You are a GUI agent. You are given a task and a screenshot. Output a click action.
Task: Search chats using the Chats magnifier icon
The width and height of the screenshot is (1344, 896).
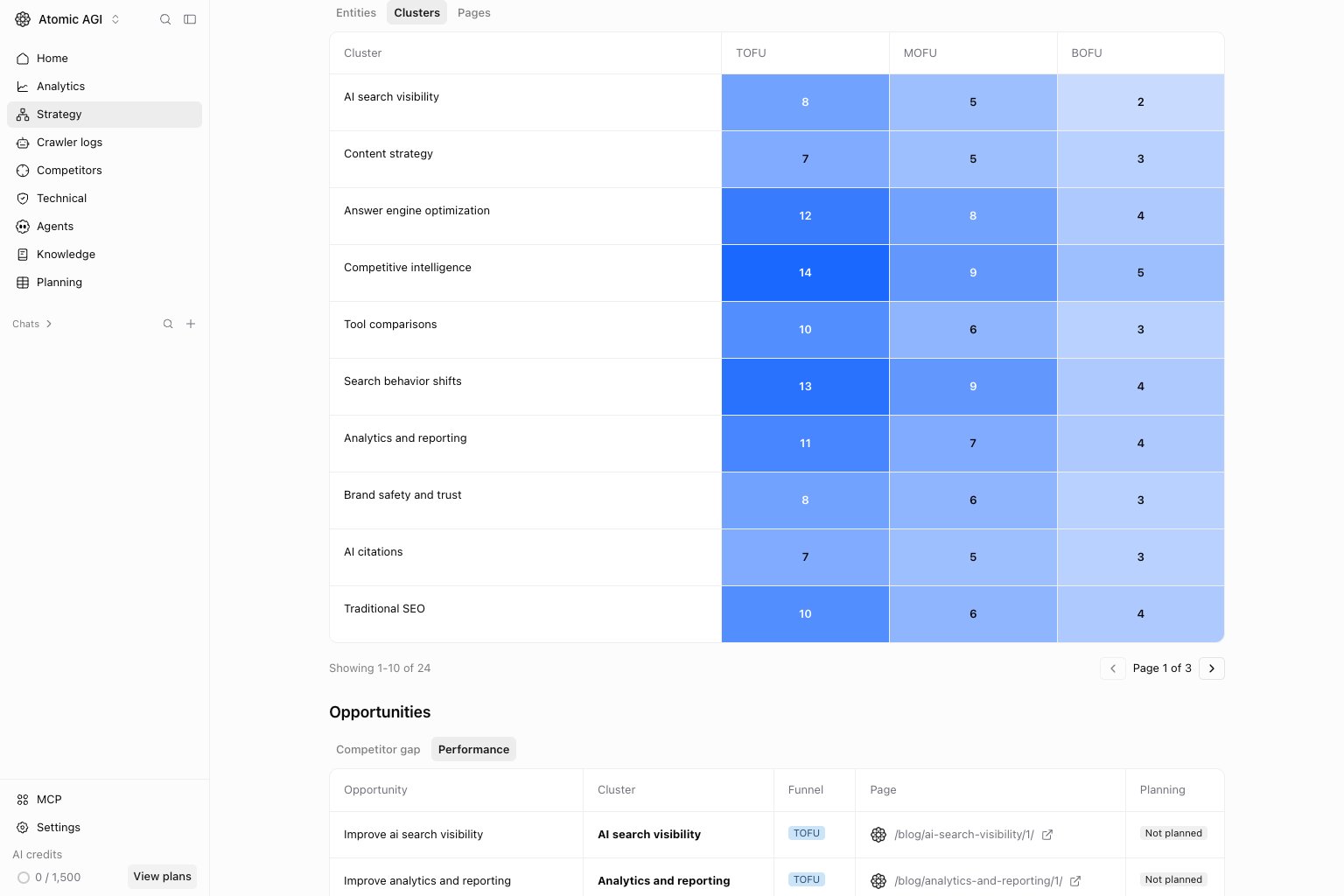[168, 324]
